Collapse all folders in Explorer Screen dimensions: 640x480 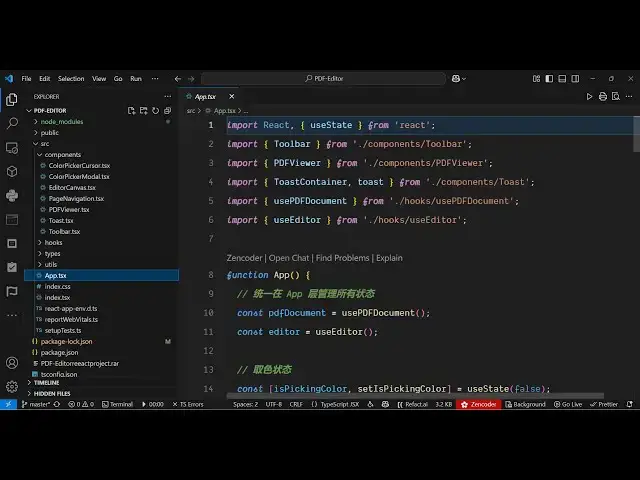pos(167,111)
